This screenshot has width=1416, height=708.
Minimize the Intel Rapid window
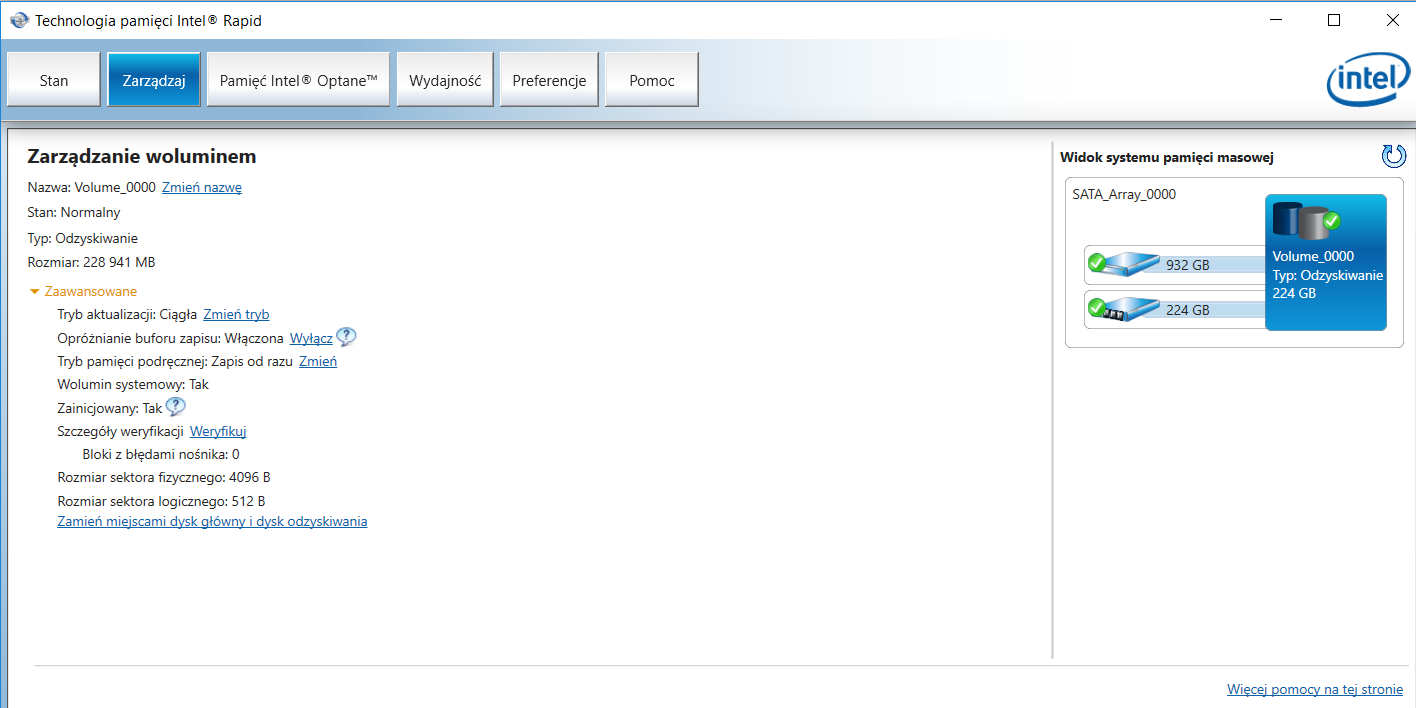(x=1275, y=20)
